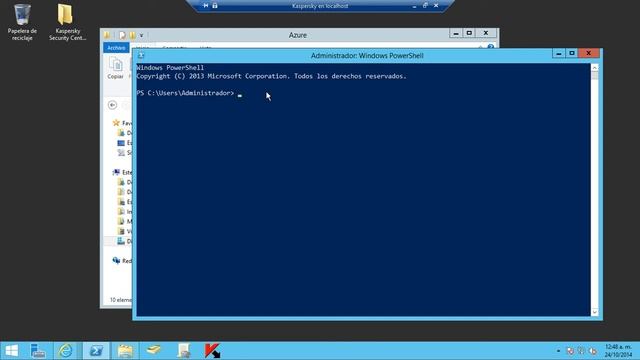Click the properties quick-access icon in Azure window
Screen dimensions: 640x360
click(x=122, y=35)
